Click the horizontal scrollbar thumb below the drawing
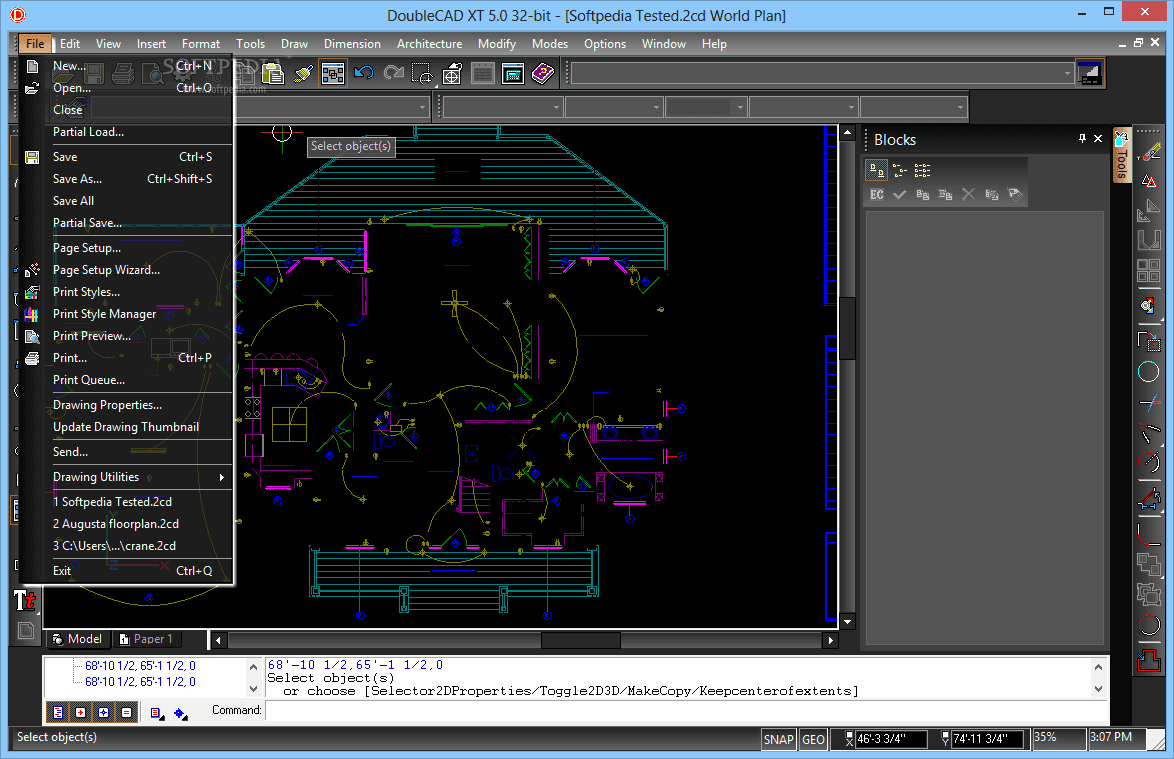The width and height of the screenshot is (1174, 759). click(x=581, y=640)
